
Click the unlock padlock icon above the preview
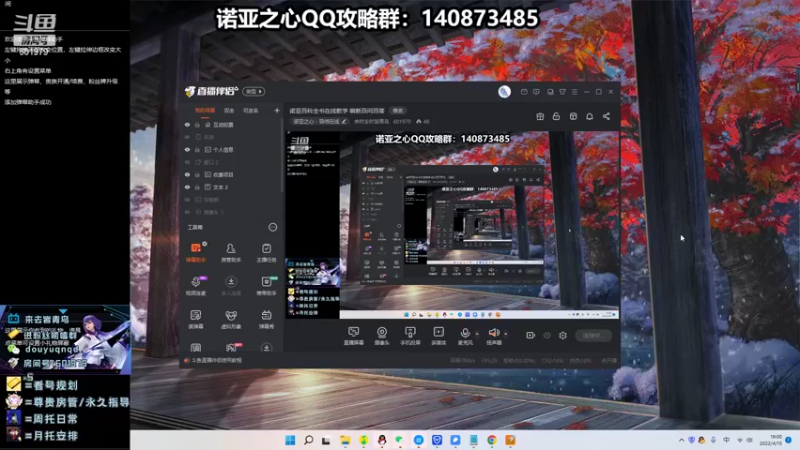(x=556, y=116)
